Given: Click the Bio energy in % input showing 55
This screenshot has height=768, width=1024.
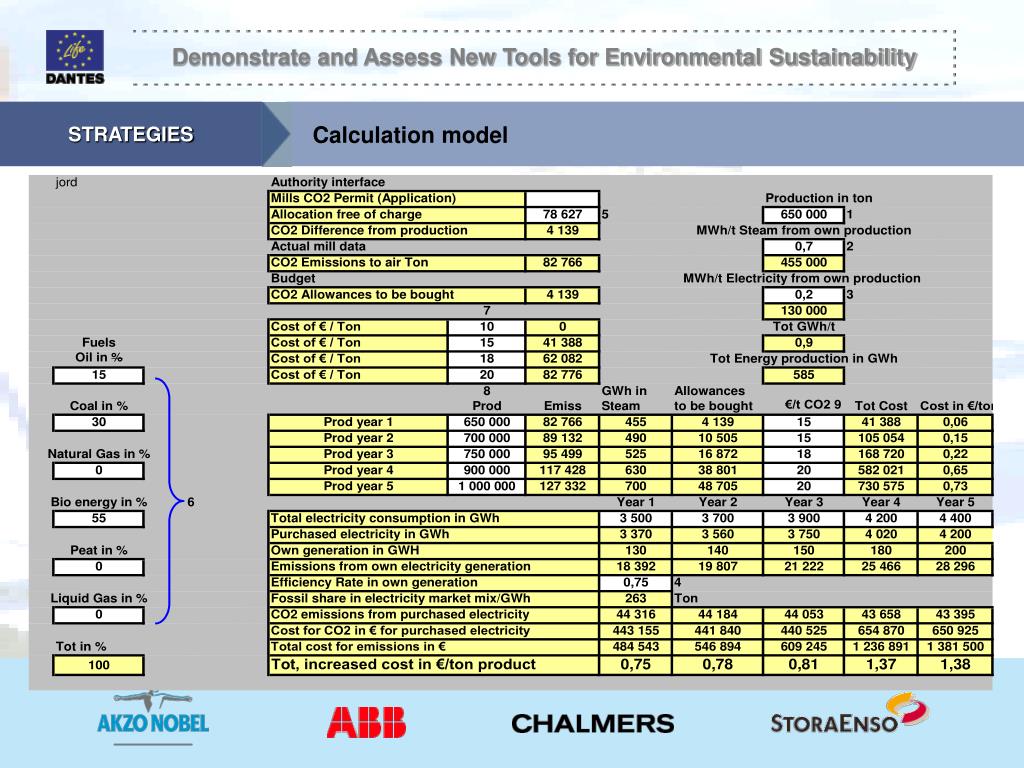Looking at the screenshot, I should pyautogui.click(x=99, y=519).
